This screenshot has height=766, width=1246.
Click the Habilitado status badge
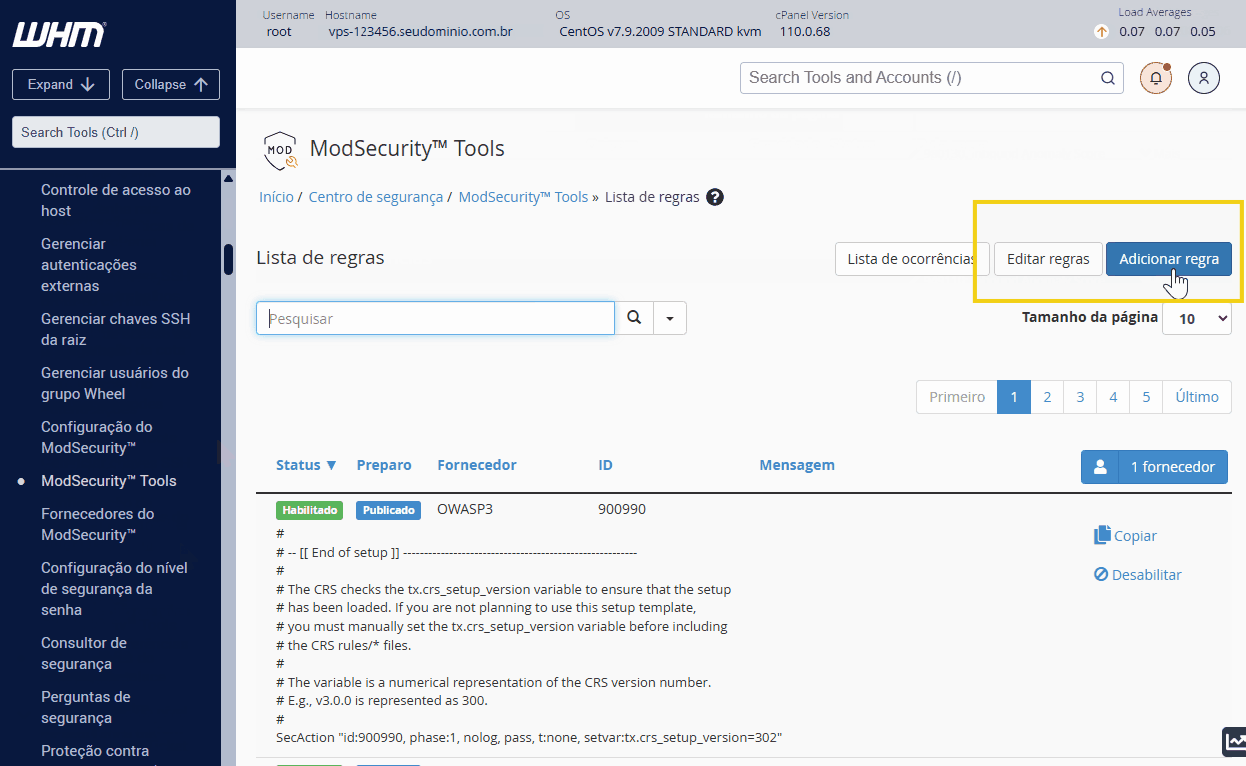point(310,510)
